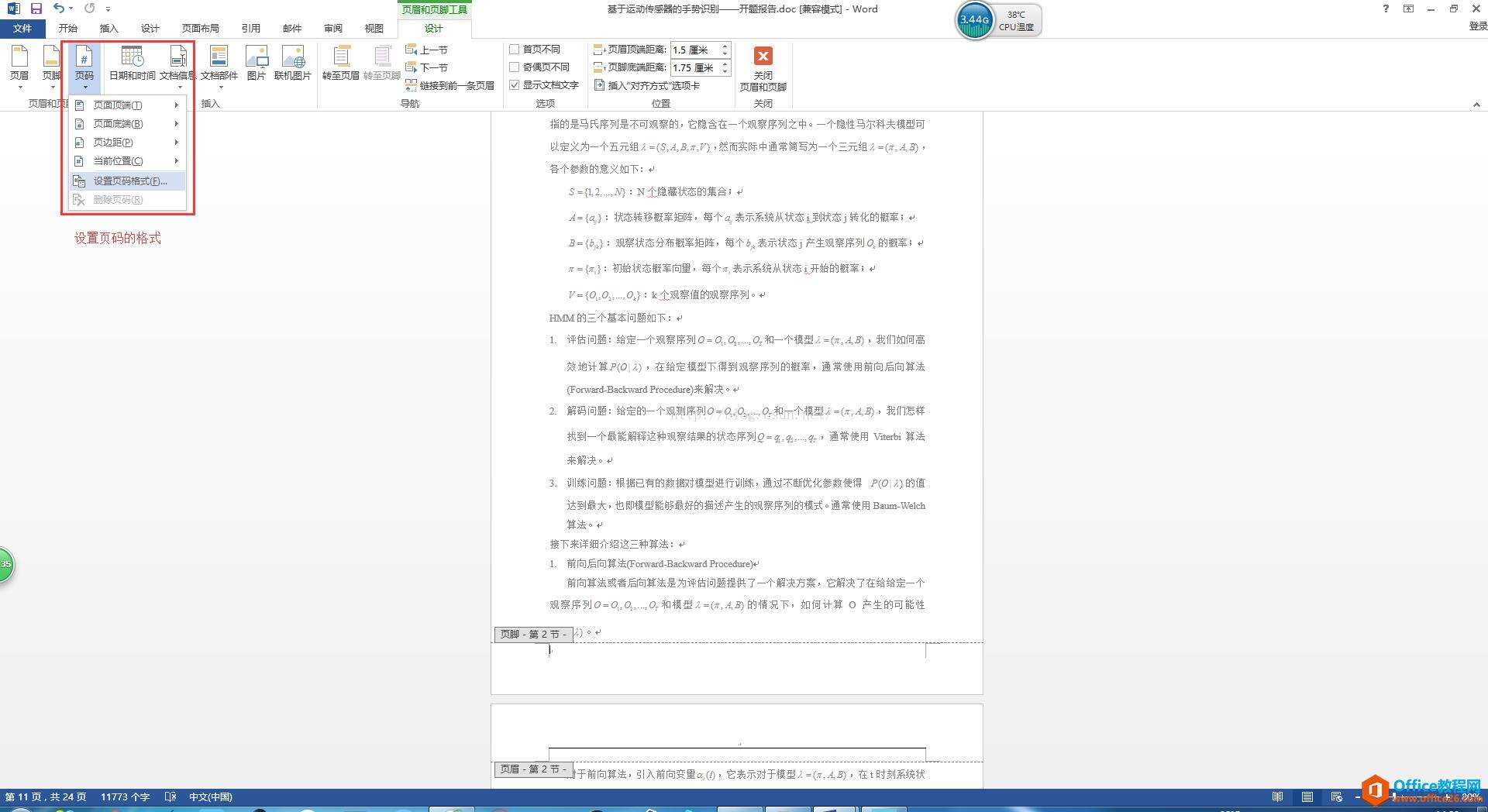Collapse the ribbon with the chevron

pyautogui.click(x=1476, y=105)
